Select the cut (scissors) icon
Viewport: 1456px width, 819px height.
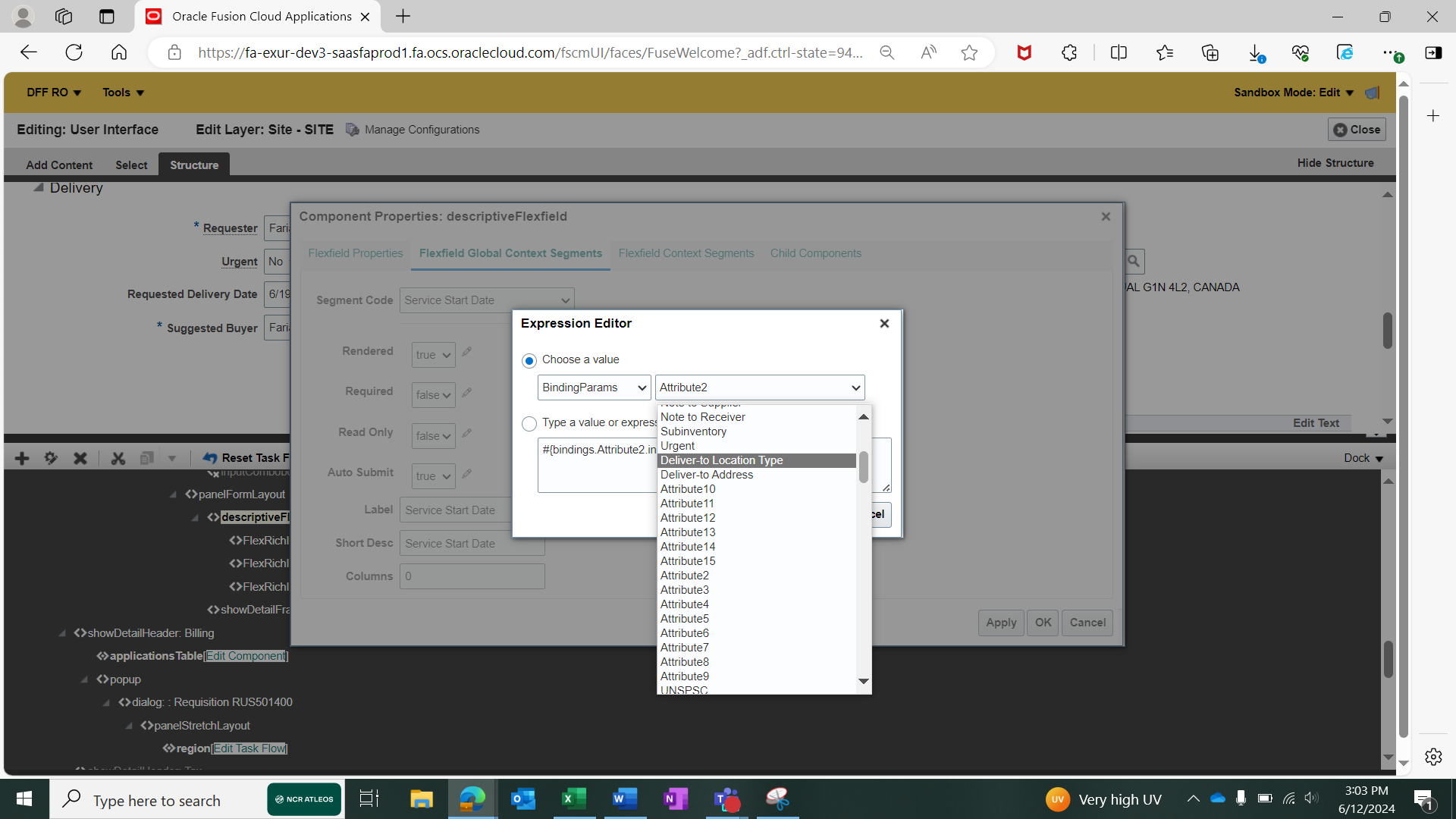tap(118, 458)
